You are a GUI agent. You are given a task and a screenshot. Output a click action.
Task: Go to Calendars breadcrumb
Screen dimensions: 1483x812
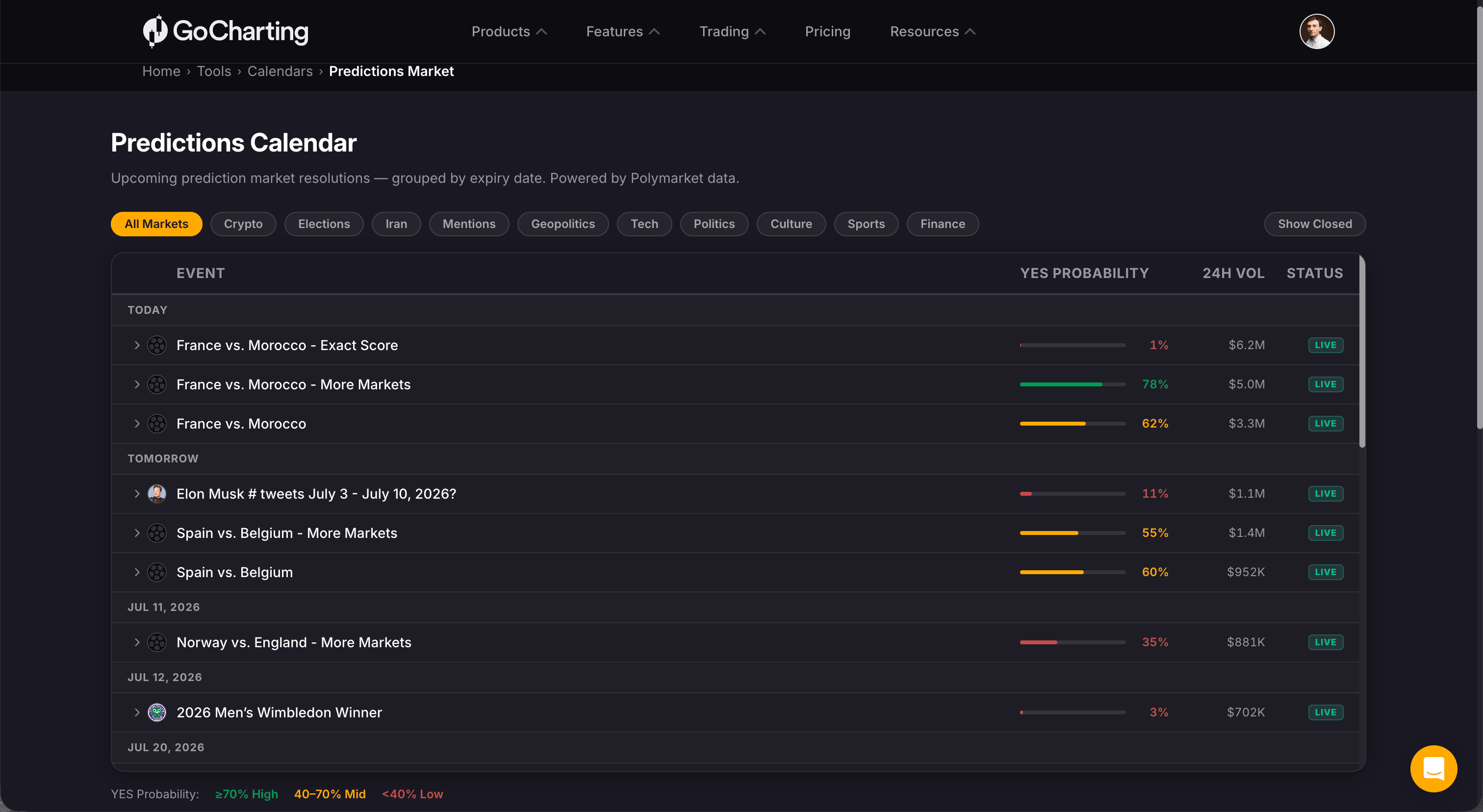[280, 72]
